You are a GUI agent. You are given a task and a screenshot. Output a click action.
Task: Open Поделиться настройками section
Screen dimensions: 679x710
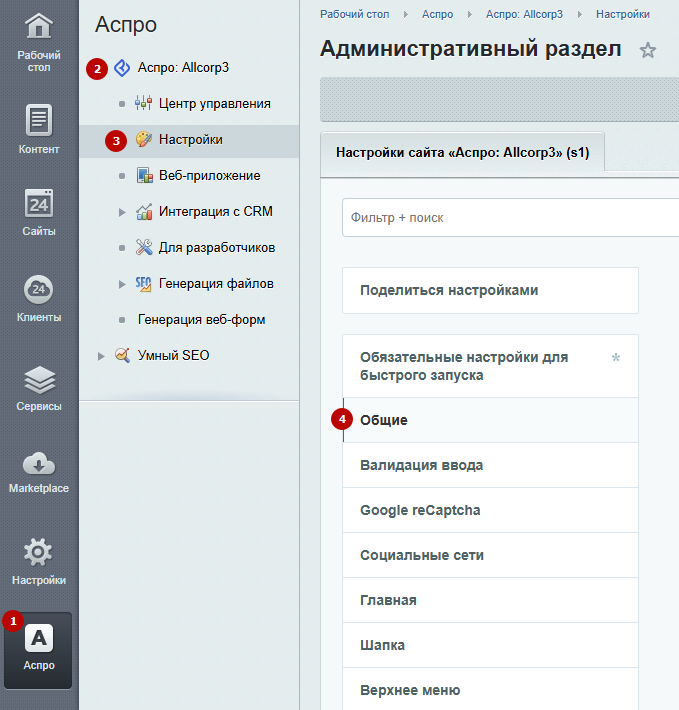(490, 290)
